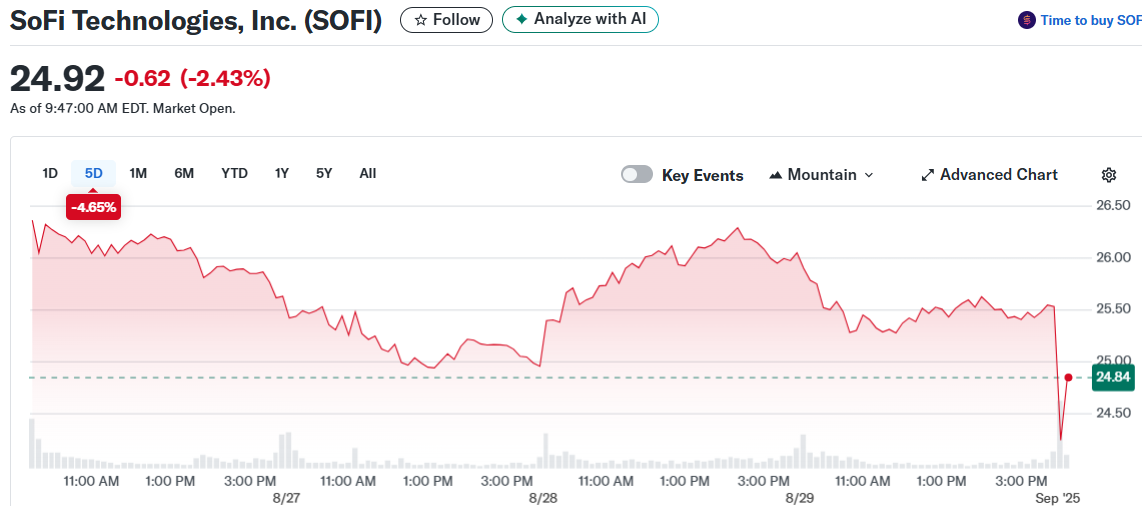
Task: Open Analyze with AI
Action: coord(580,20)
